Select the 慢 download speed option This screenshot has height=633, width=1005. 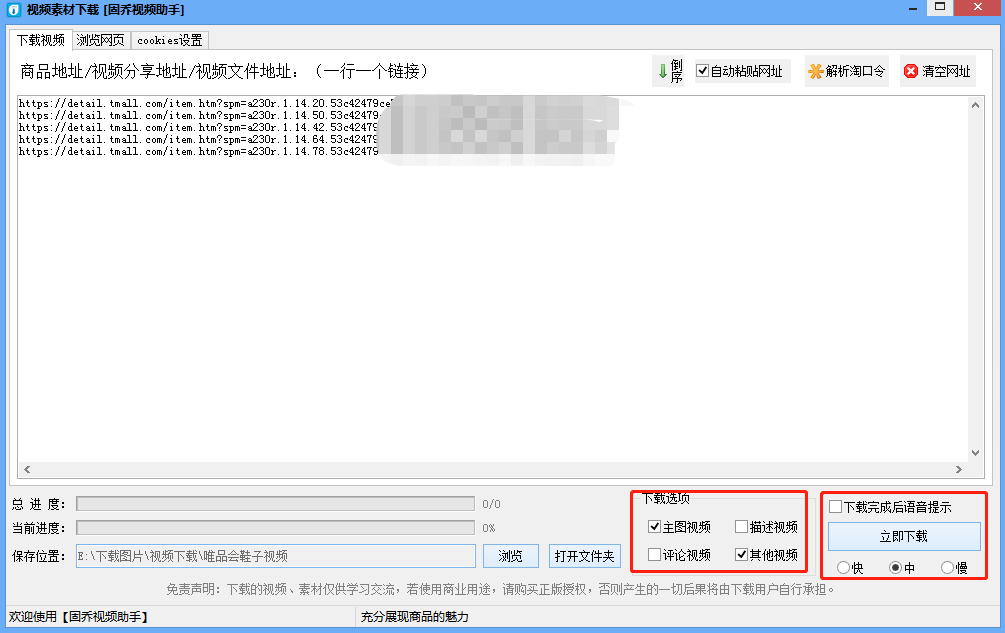tap(946, 567)
